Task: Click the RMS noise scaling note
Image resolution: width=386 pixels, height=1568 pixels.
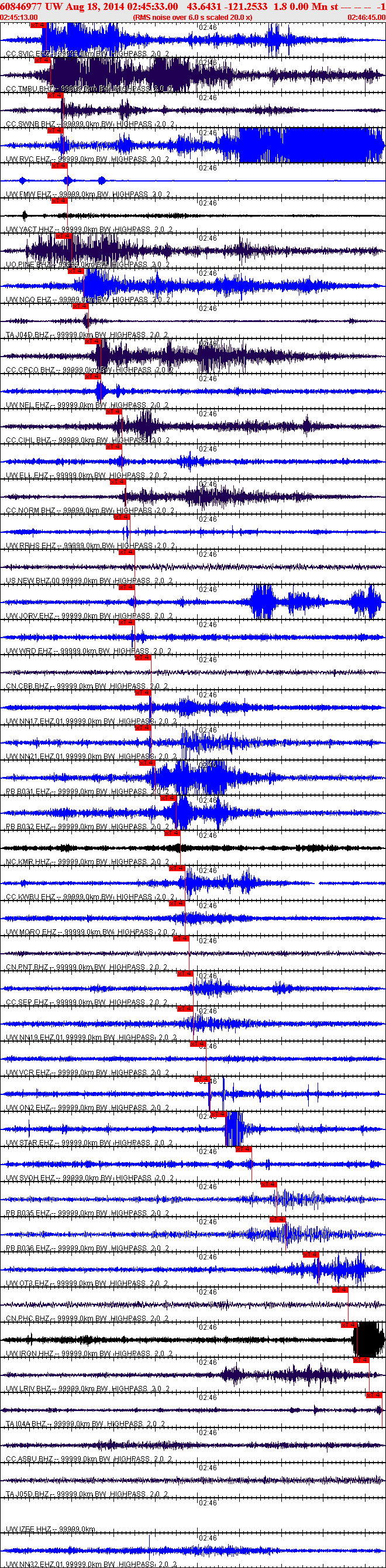Action: point(192,18)
